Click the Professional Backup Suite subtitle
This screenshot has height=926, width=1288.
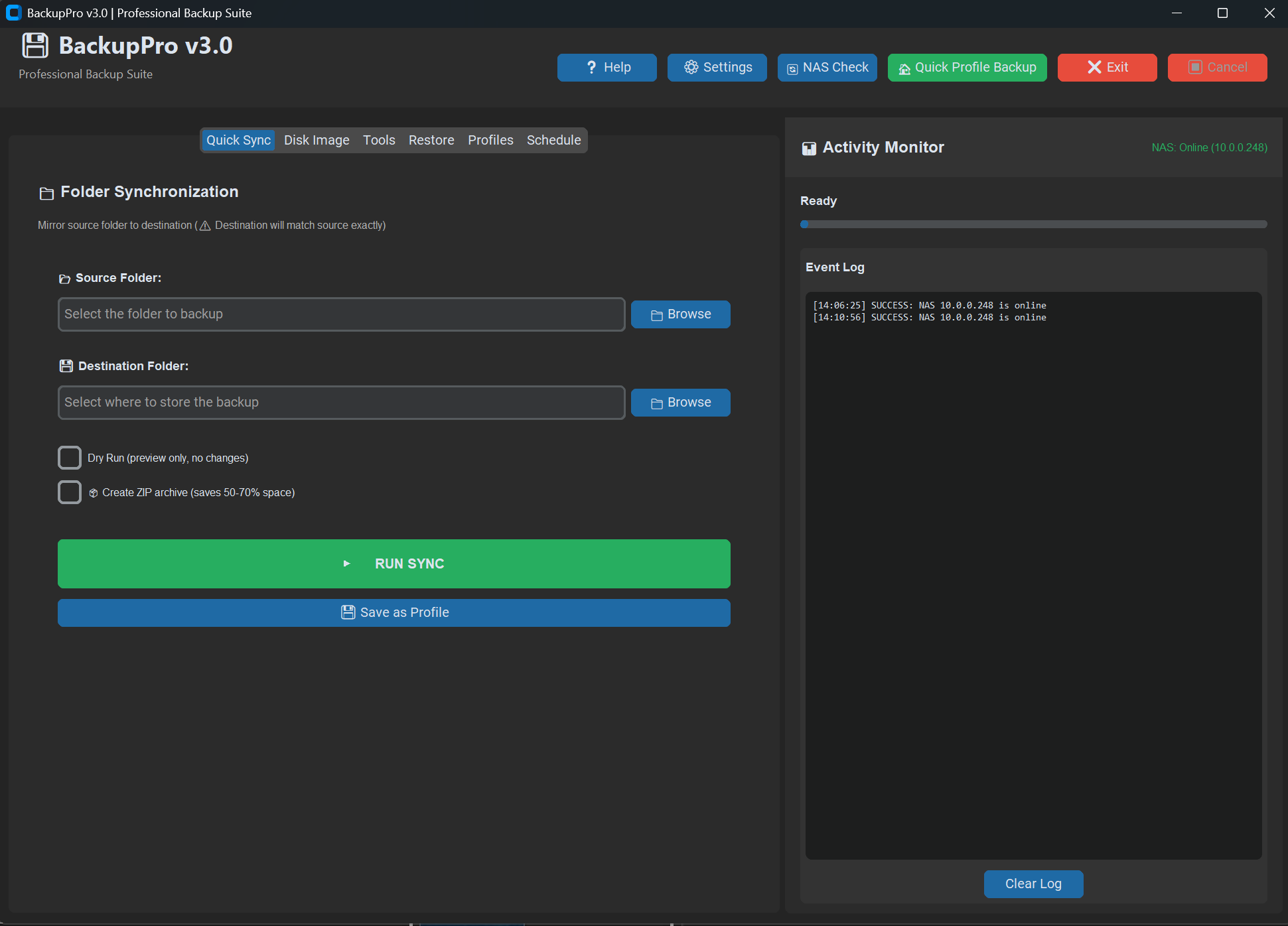coord(86,74)
